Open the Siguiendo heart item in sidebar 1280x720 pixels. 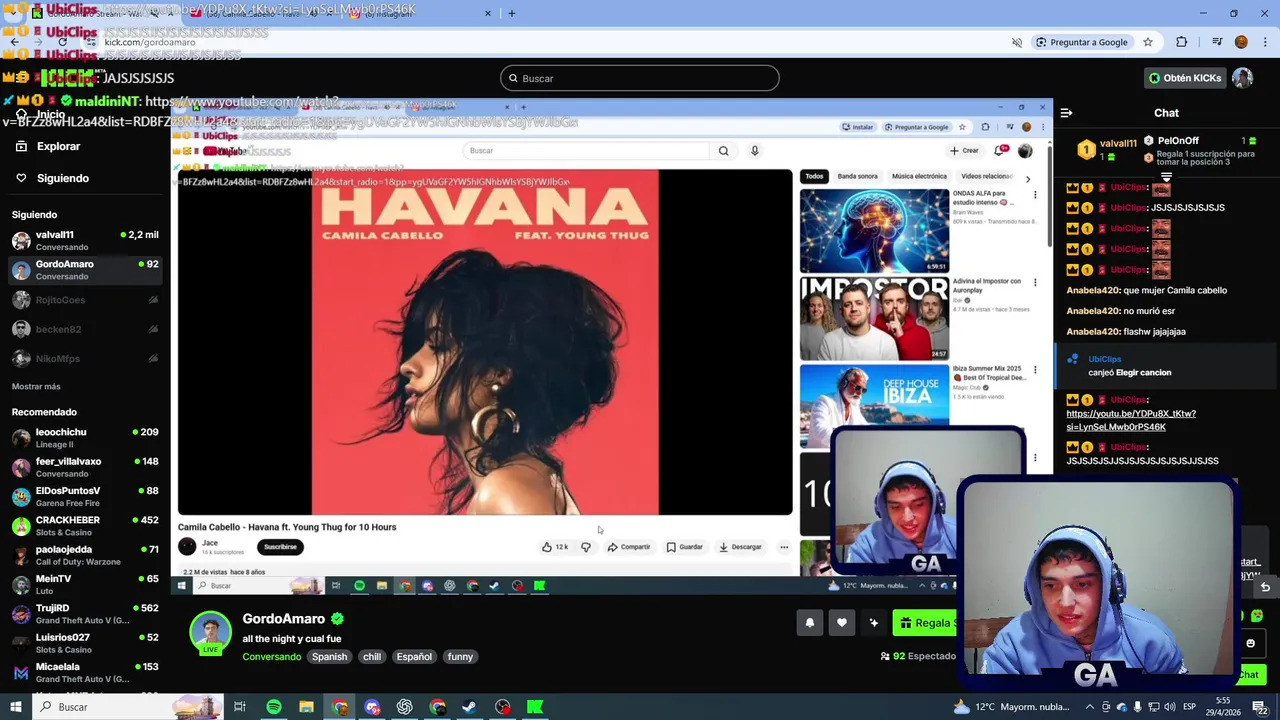[x=62, y=178]
